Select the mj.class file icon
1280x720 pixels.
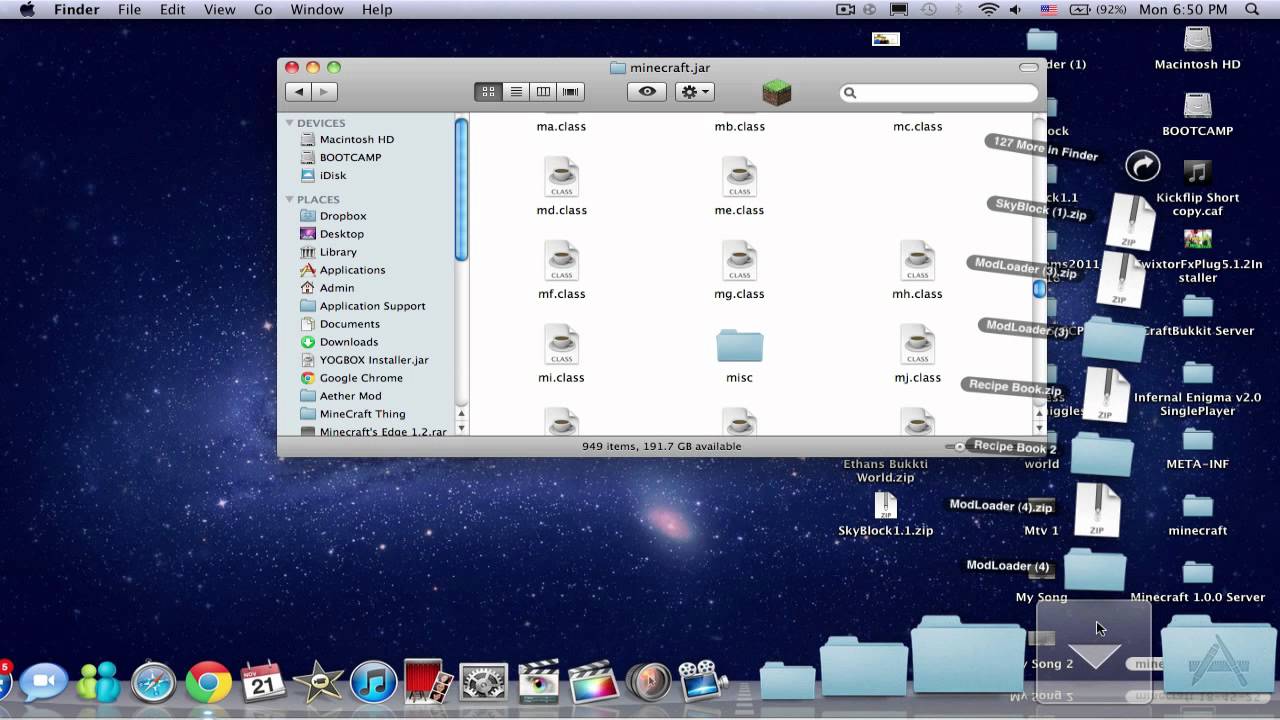click(917, 345)
